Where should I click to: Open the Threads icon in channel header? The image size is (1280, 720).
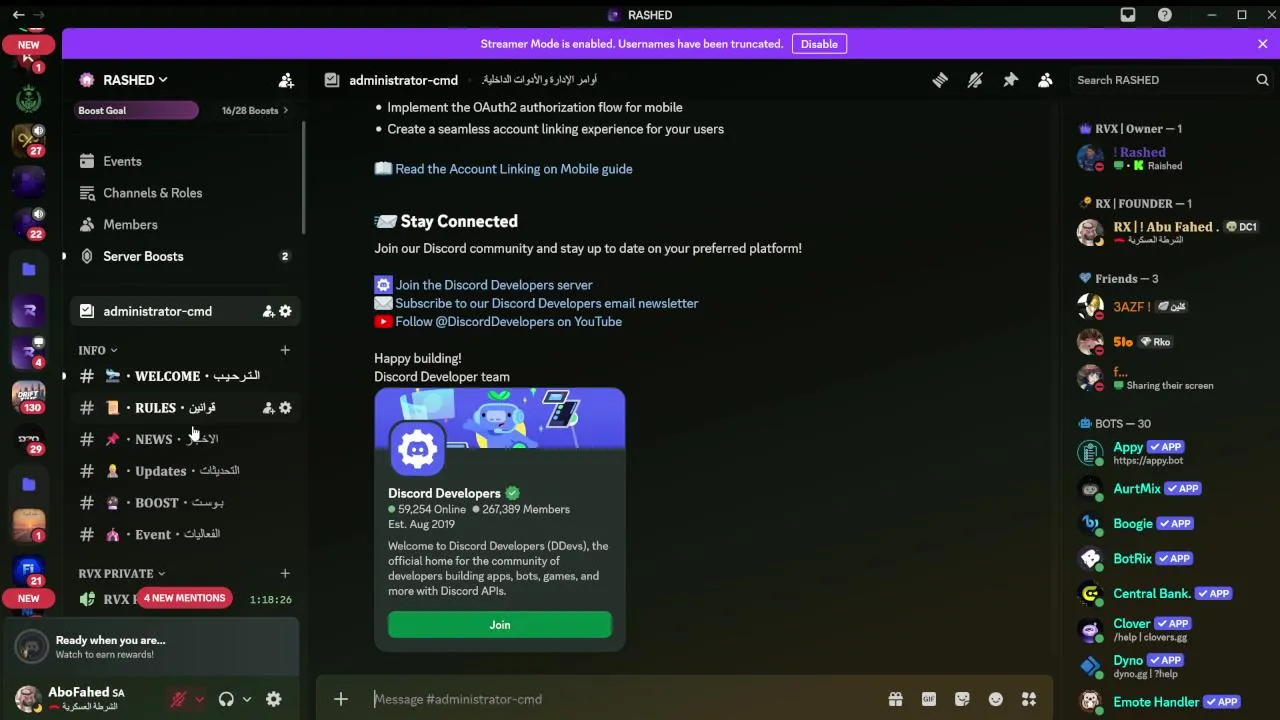pyautogui.click(x=940, y=80)
